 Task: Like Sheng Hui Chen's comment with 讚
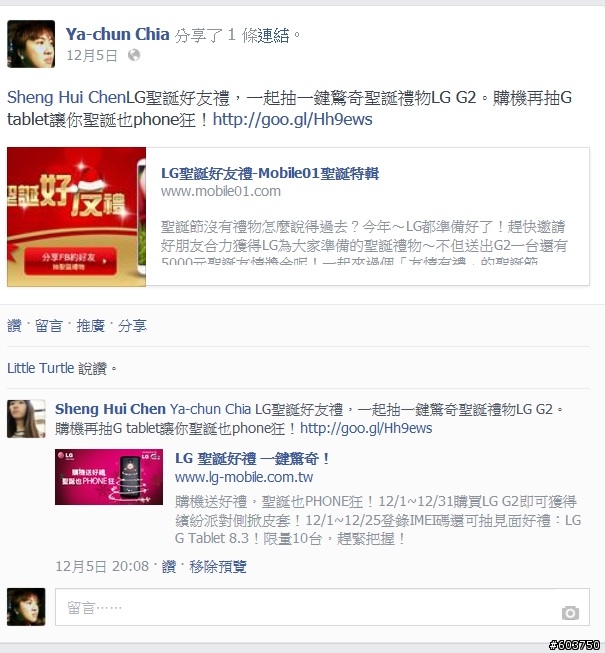click(169, 566)
